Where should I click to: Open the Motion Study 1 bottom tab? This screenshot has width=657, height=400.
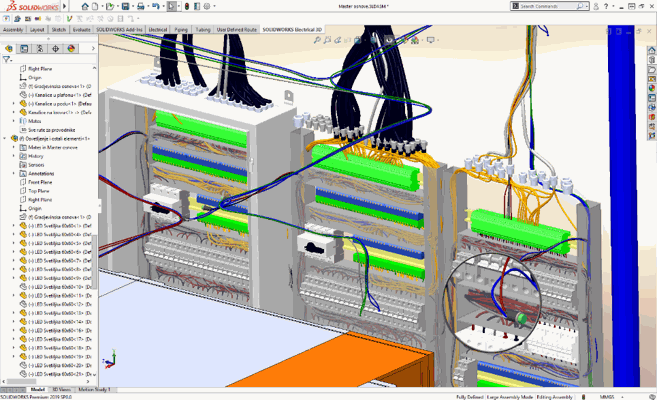click(x=95, y=389)
